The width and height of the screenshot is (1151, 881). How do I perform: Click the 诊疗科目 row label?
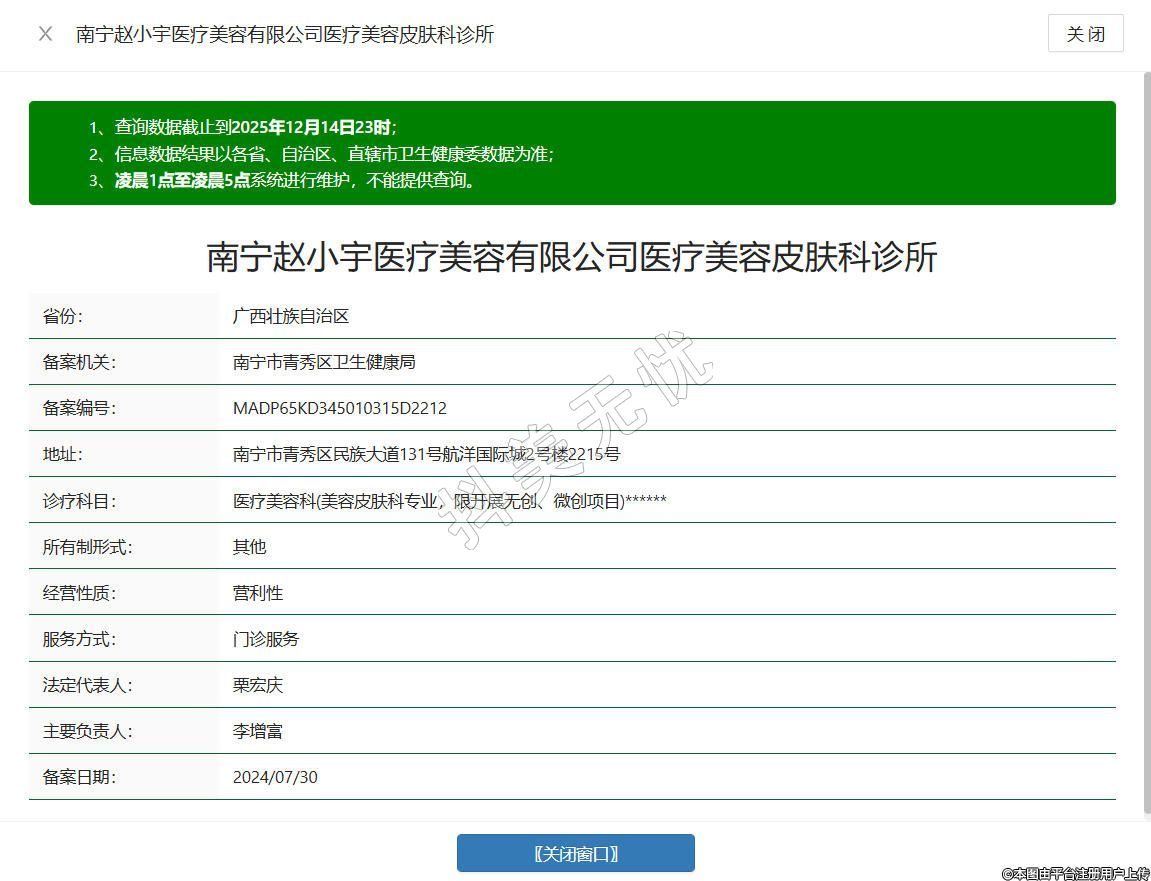point(79,500)
